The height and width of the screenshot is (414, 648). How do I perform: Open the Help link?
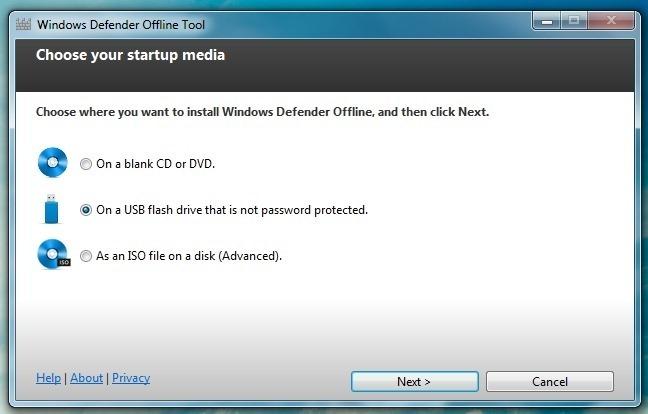48,378
